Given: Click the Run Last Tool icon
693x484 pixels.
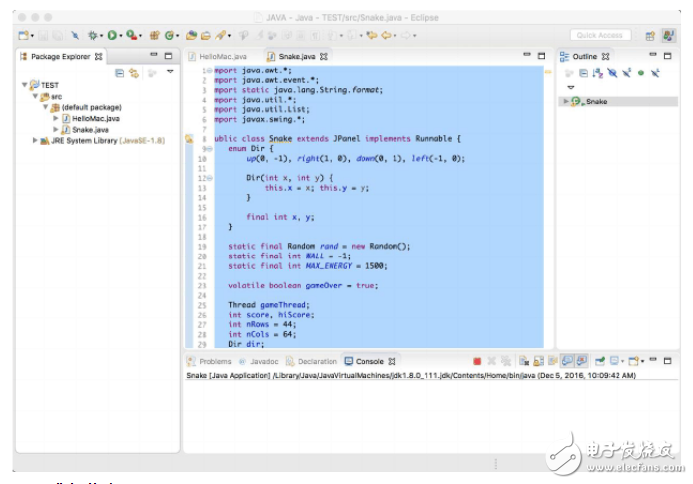Looking at the screenshot, I should [131, 35].
